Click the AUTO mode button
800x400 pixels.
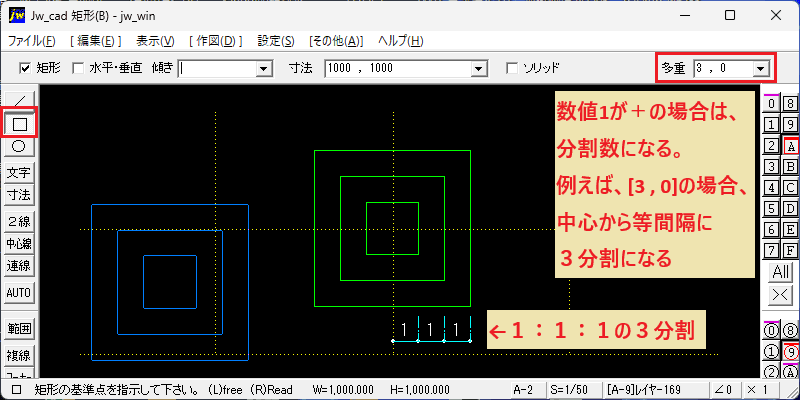tap(19, 293)
